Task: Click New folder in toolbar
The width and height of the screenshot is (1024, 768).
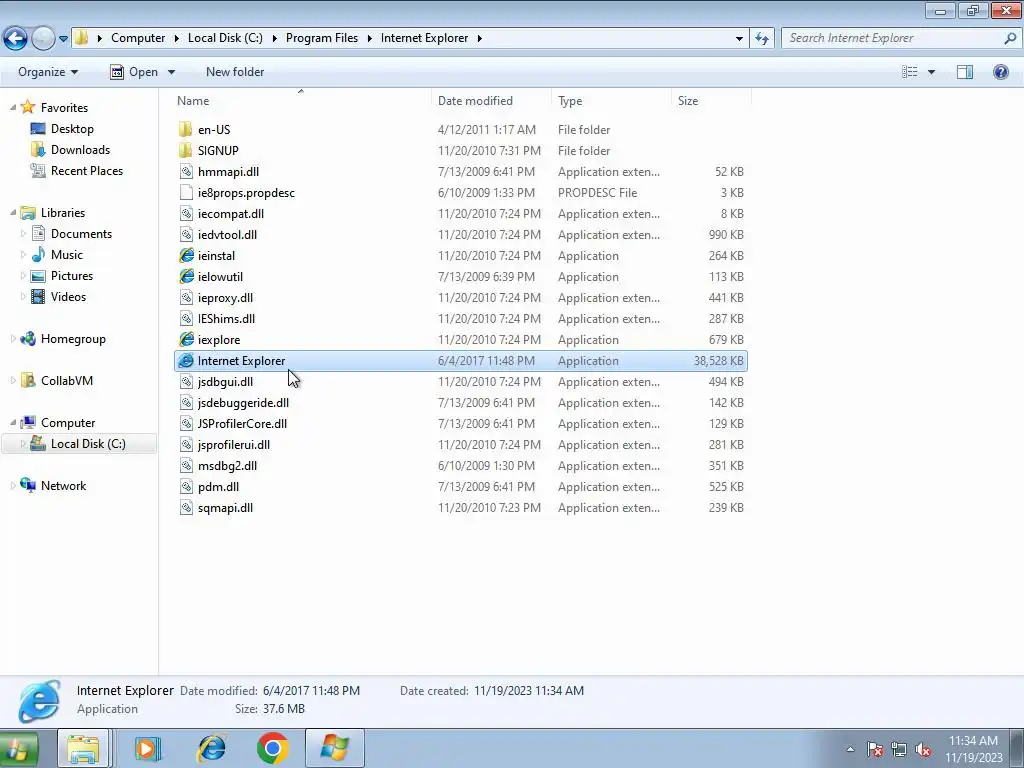Action: coord(235,72)
